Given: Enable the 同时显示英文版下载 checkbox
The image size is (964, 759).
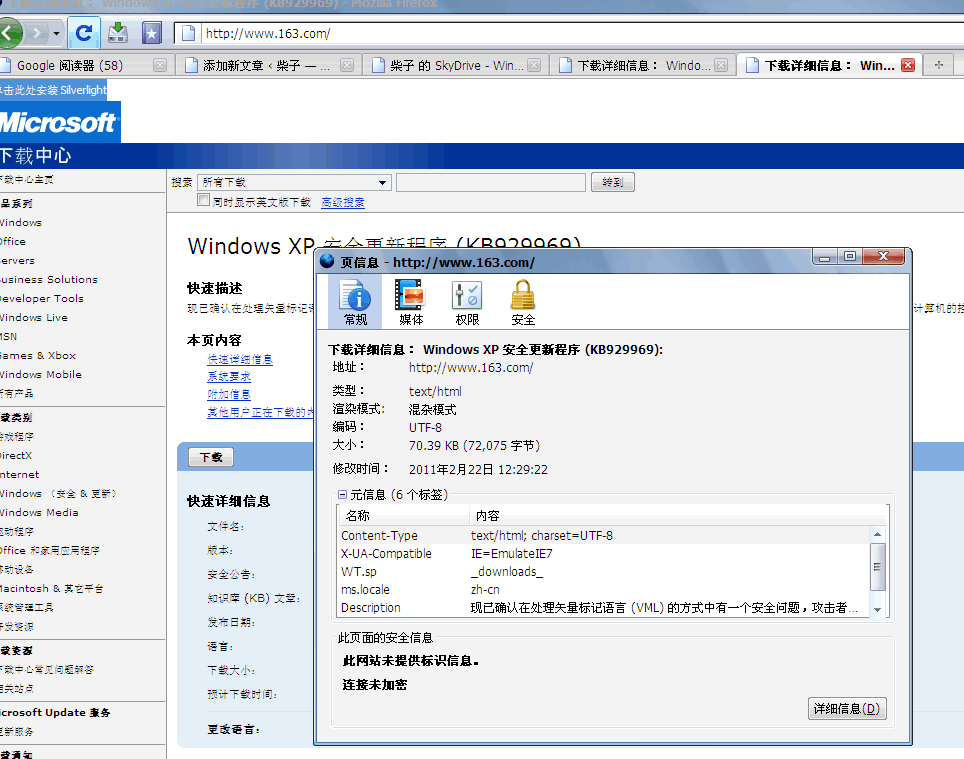Looking at the screenshot, I should [x=203, y=200].
